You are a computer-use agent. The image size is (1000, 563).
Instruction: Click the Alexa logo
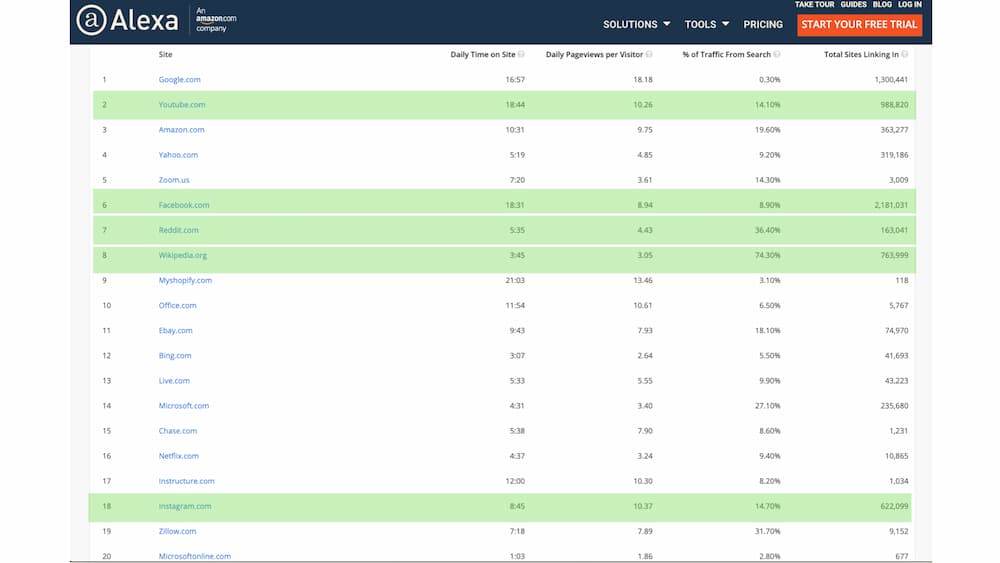(x=128, y=20)
